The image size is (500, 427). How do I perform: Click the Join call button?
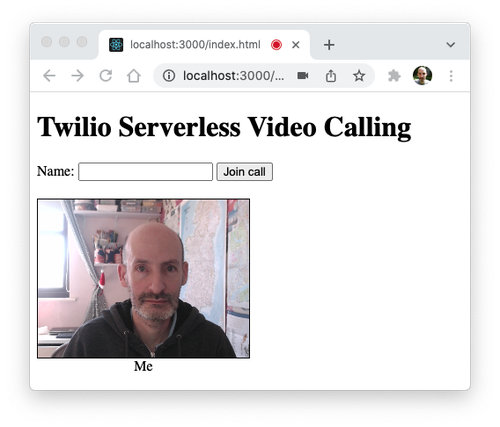[x=245, y=172]
